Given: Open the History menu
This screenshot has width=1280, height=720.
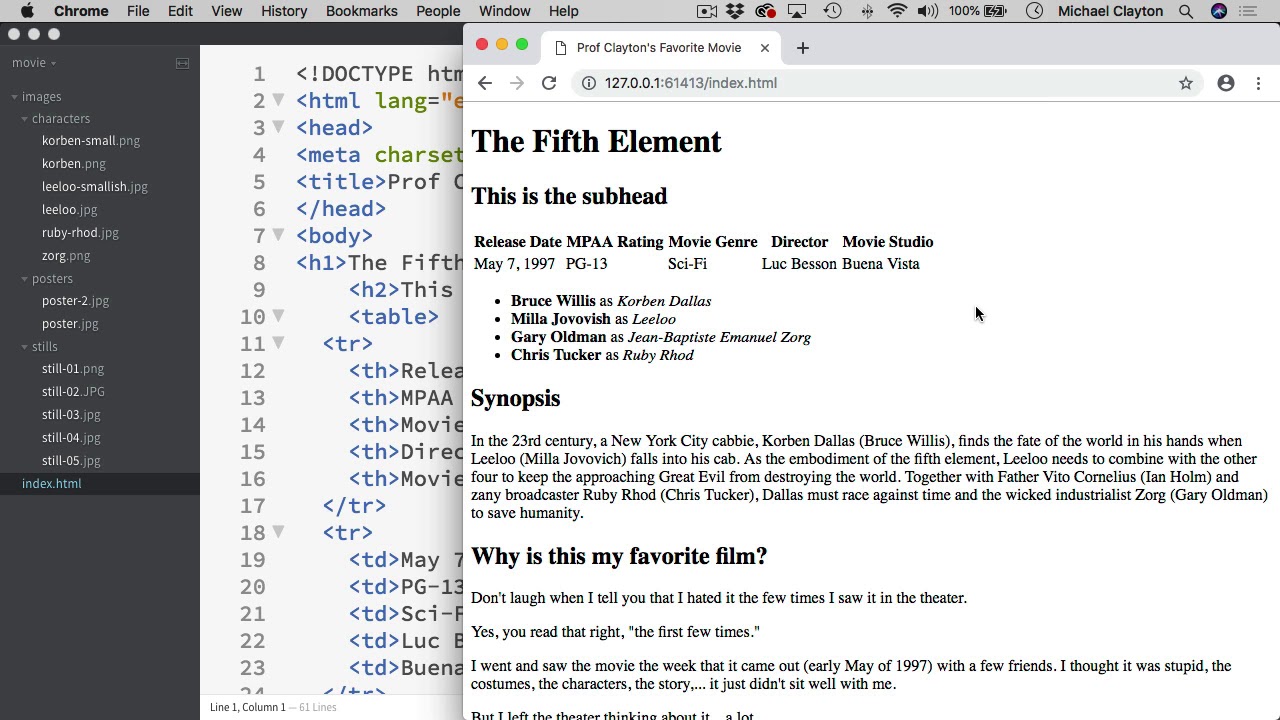Looking at the screenshot, I should 284,11.
